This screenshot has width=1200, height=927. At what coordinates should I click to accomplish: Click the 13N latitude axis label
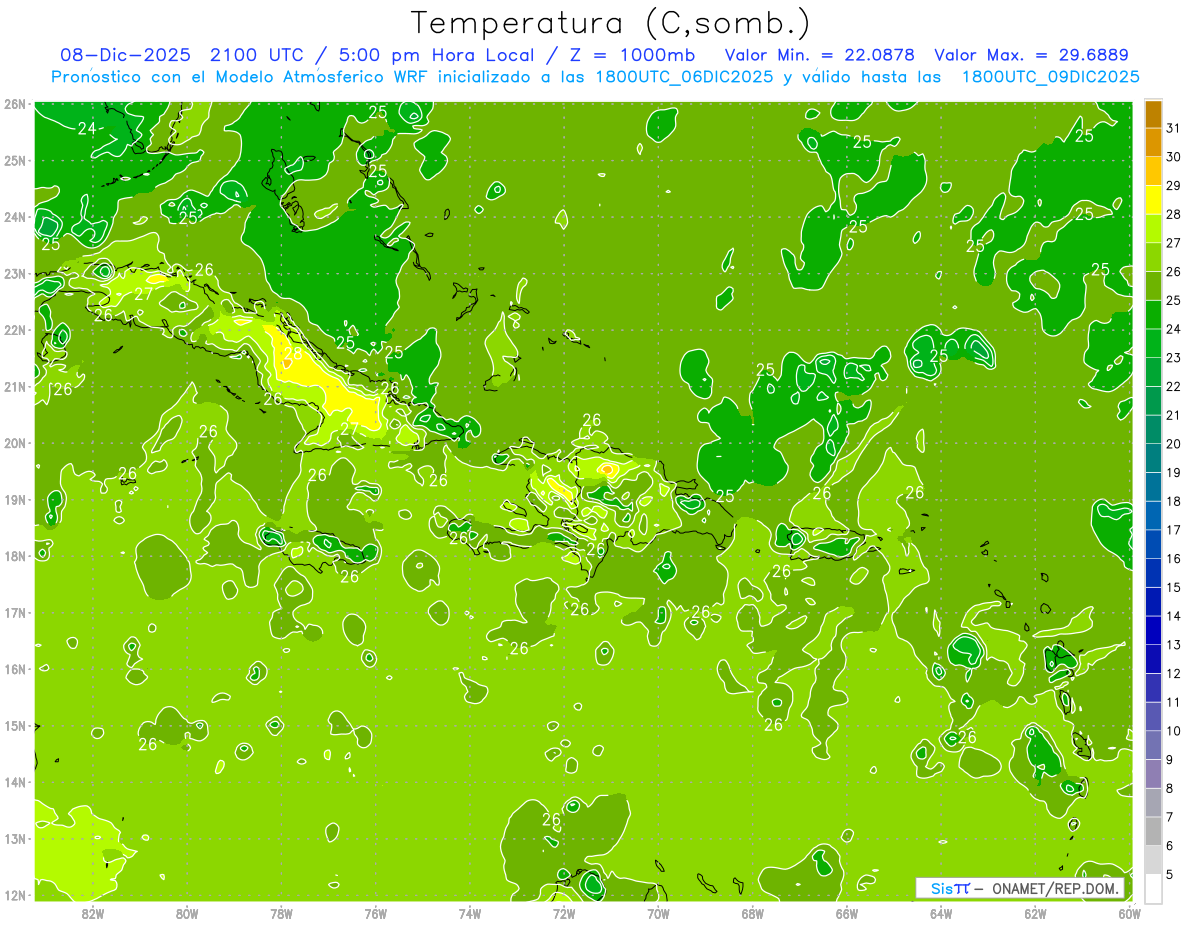tap(14, 838)
